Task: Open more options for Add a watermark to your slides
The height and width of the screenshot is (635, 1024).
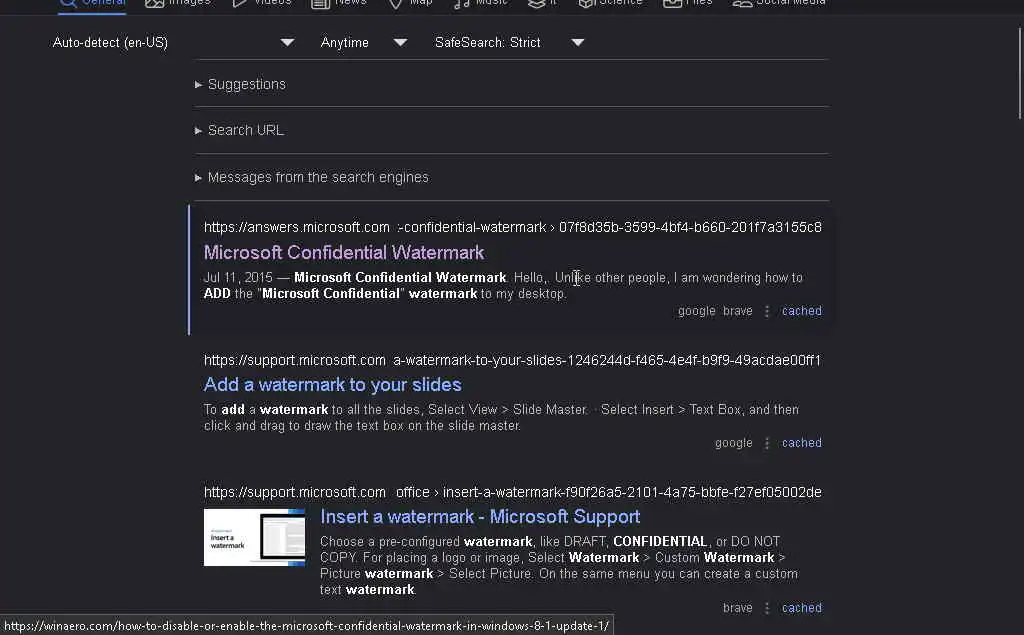Action: [767, 443]
